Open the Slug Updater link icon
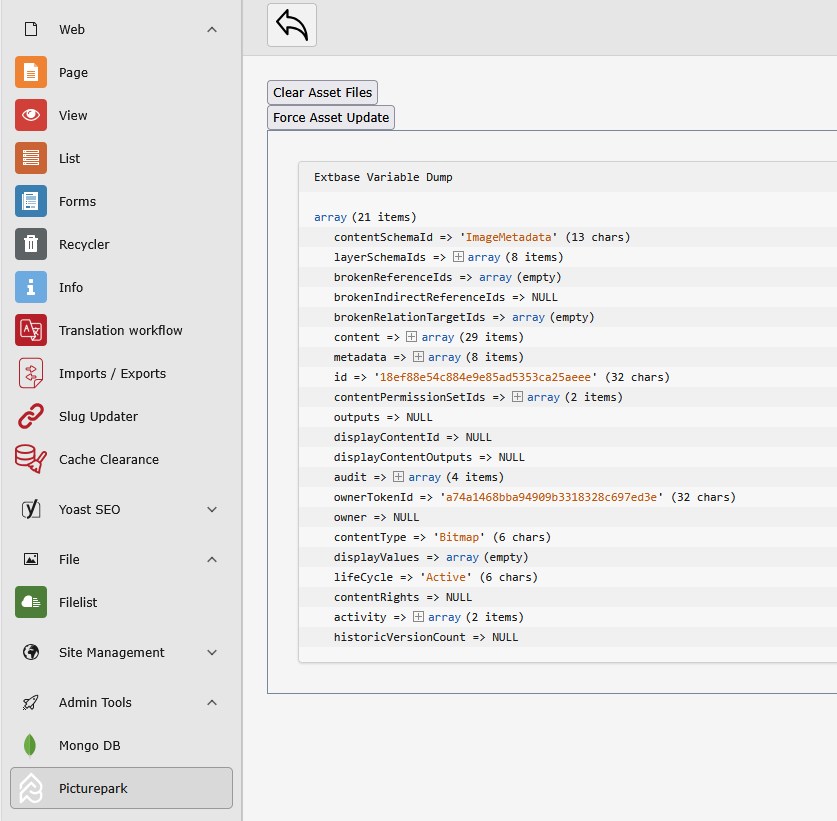Screen dimensions: 837x821 [31, 417]
